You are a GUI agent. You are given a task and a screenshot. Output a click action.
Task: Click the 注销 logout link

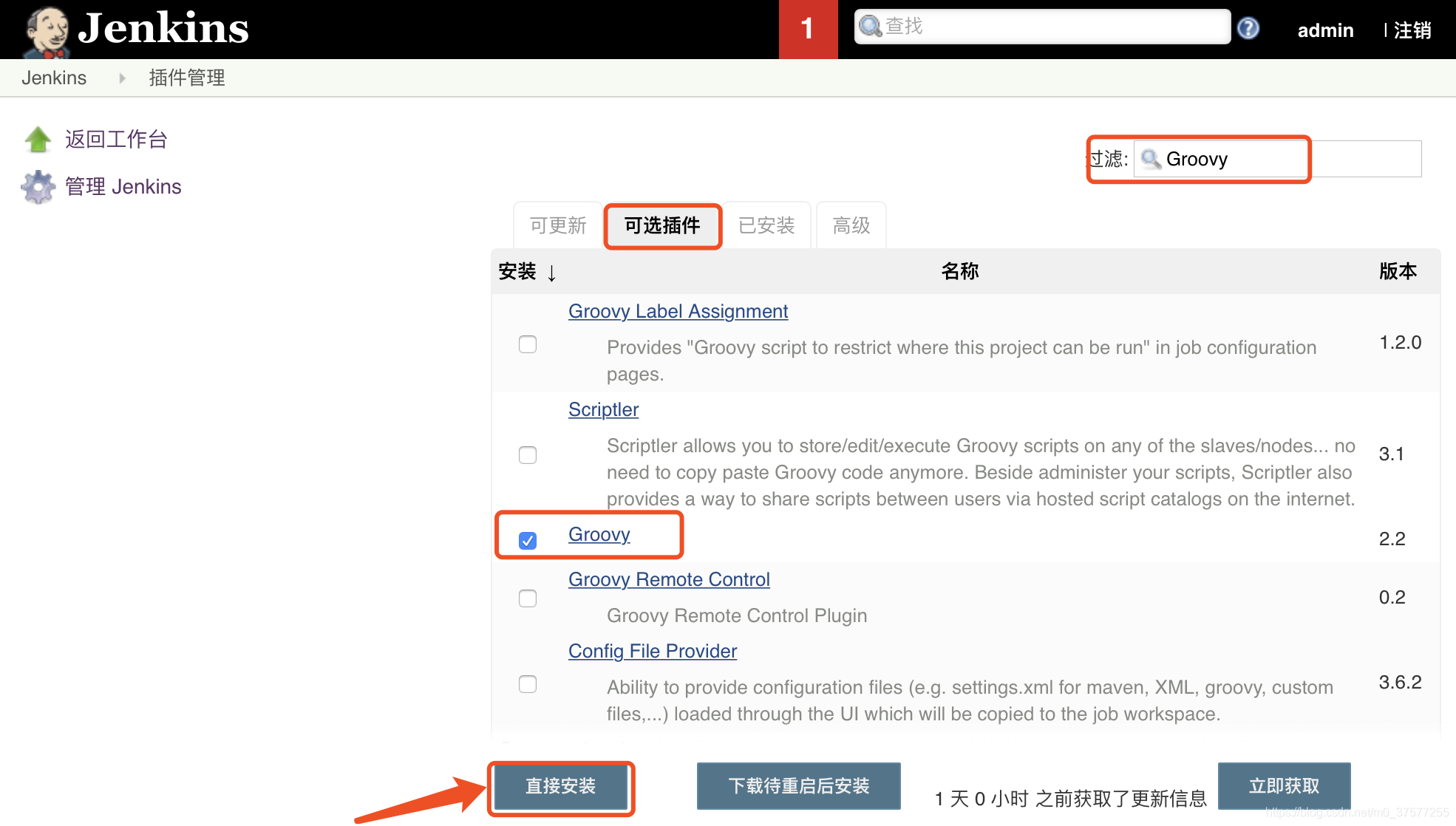1412,30
